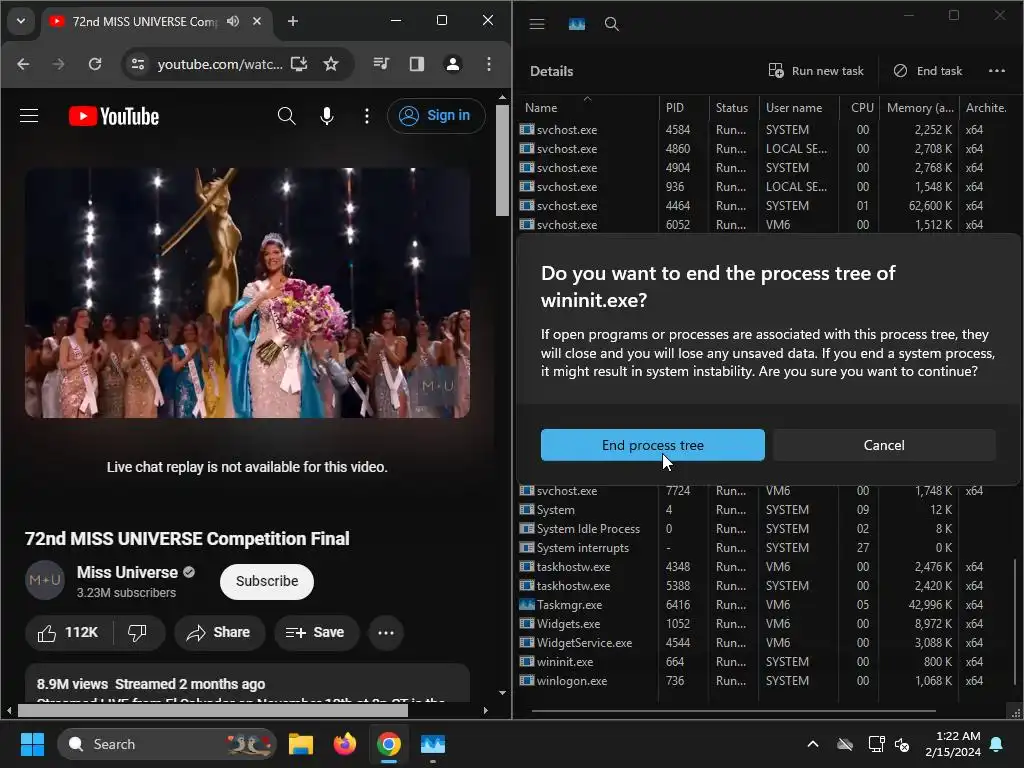Select the WidgetService.exe process row
The image size is (1024, 768).
coord(765,643)
